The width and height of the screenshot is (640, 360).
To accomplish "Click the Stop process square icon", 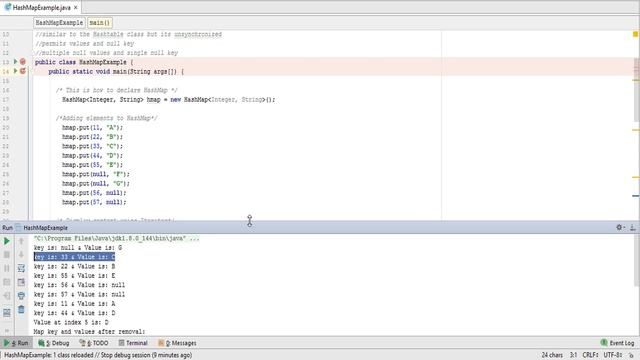I will (x=7, y=255).
